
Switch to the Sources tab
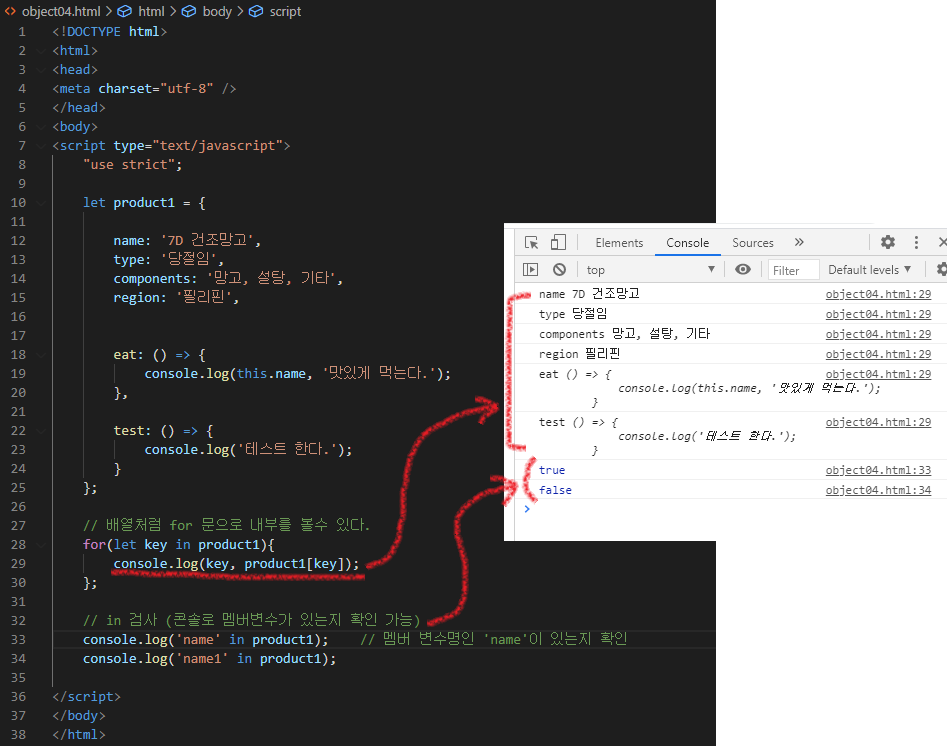coord(753,242)
